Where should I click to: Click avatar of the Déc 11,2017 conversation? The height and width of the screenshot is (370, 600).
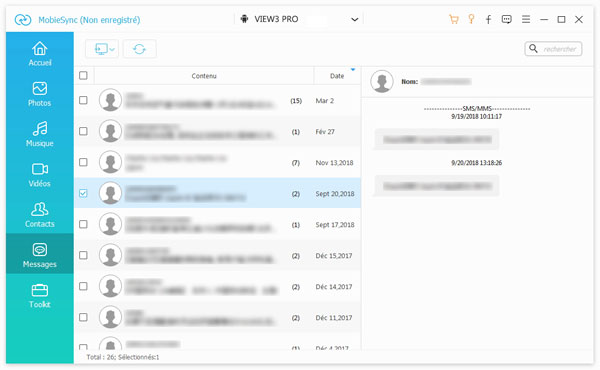click(110, 317)
